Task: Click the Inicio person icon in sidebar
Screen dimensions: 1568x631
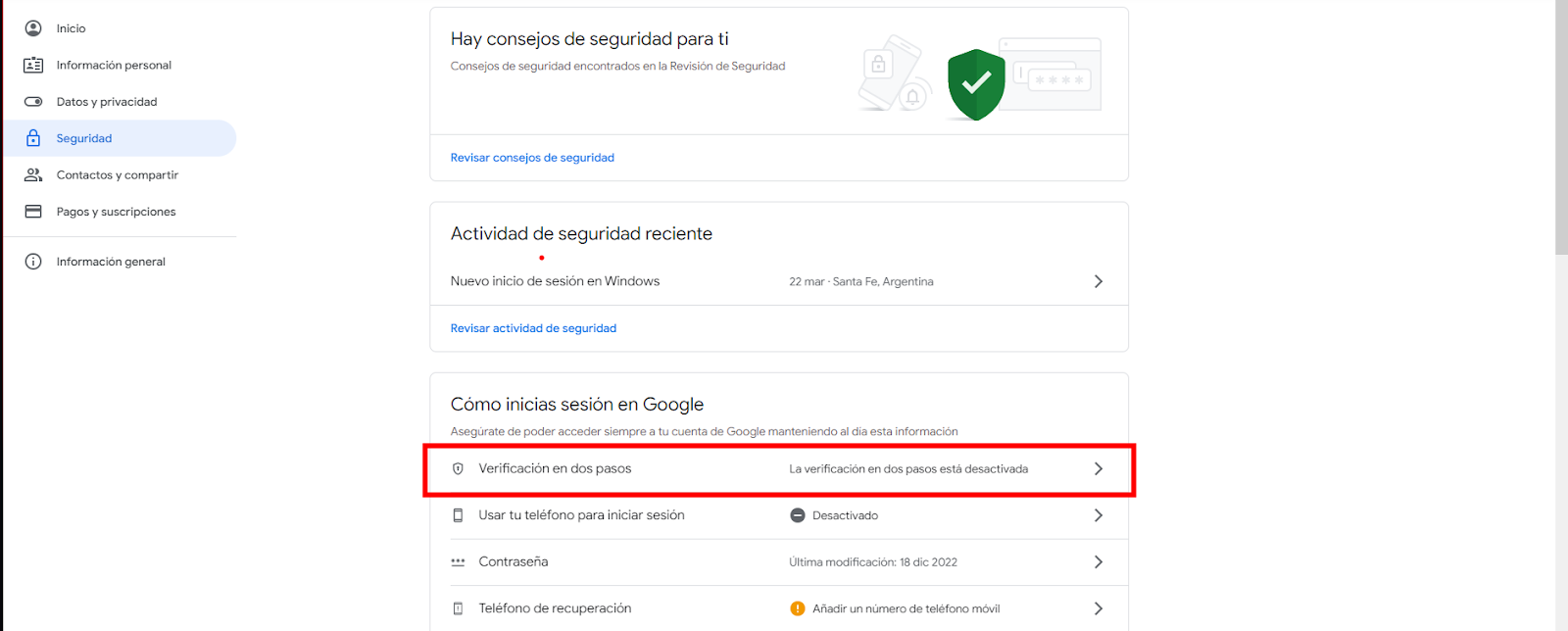Action: click(x=33, y=28)
